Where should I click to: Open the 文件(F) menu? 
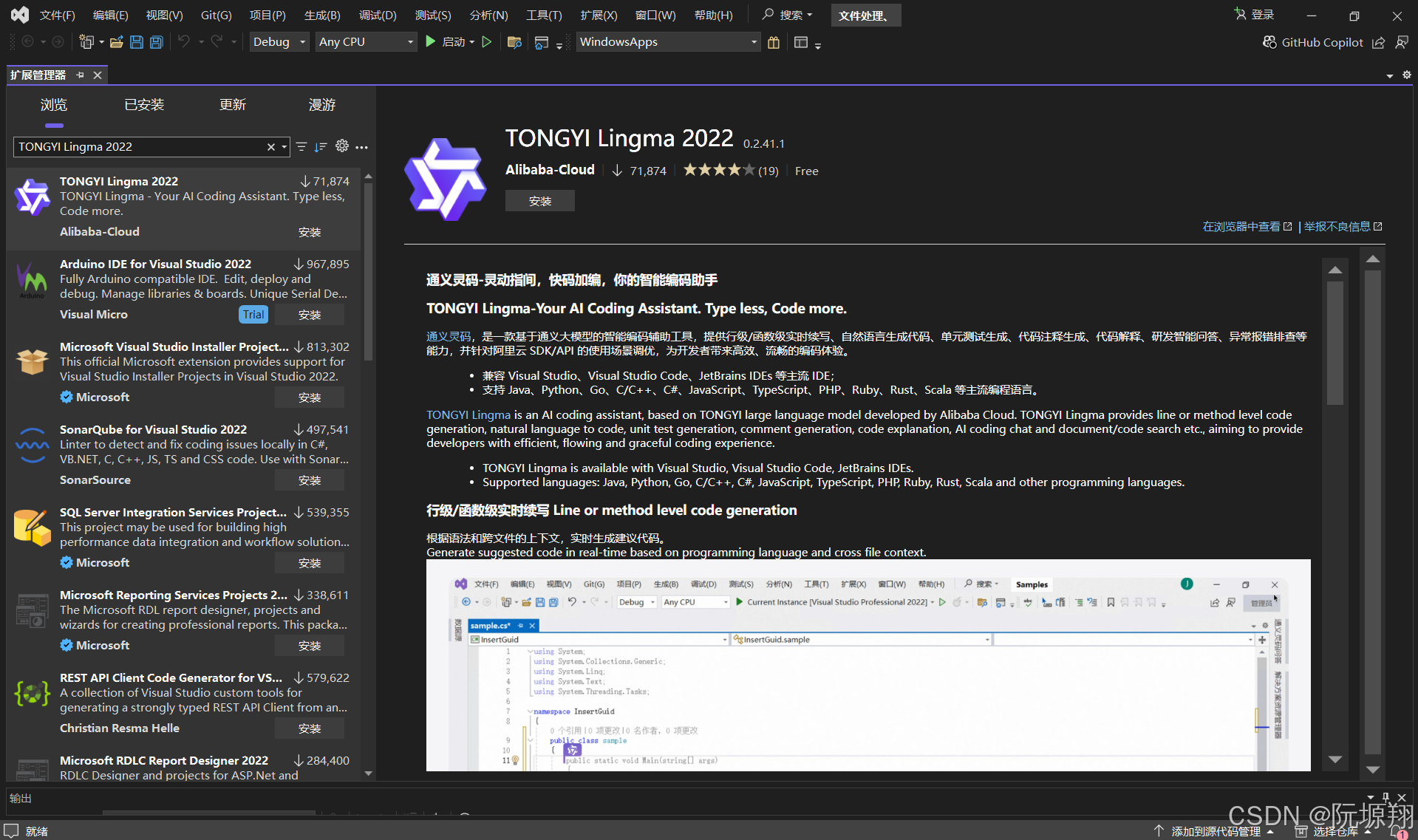point(57,15)
